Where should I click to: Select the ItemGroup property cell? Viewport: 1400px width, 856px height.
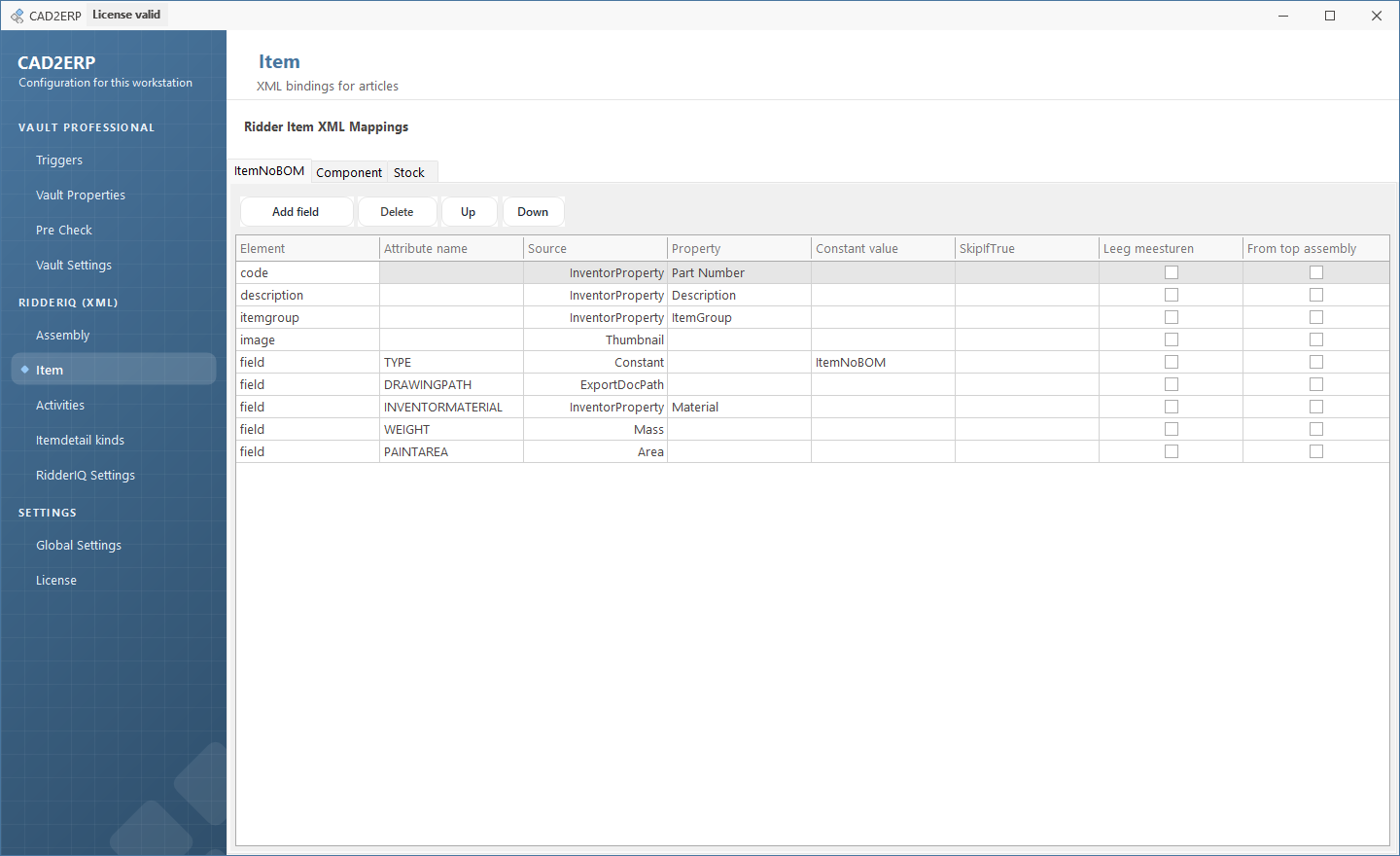click(x=740, y=317)
